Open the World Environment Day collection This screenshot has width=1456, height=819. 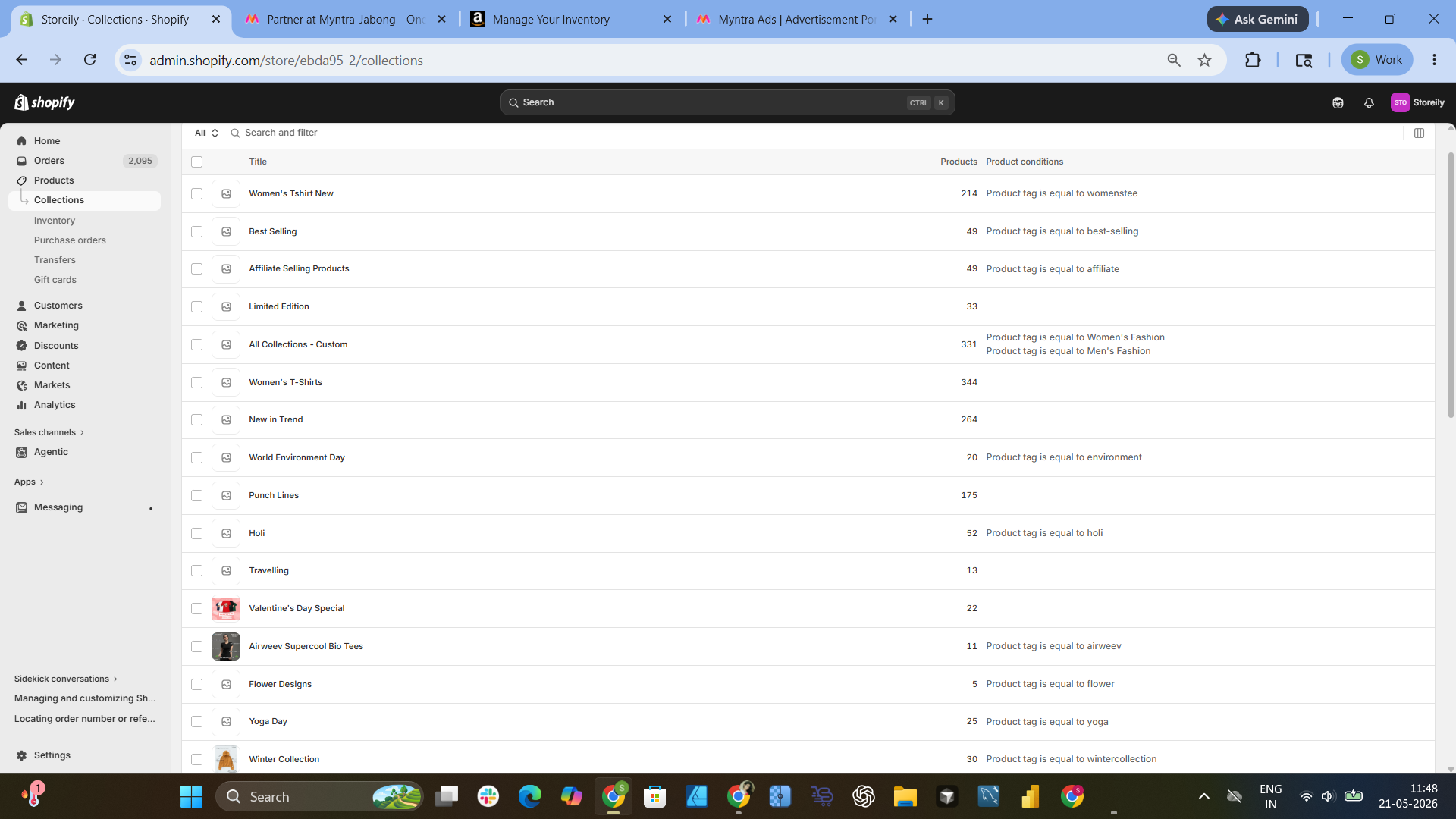click(x=297, y=457)
